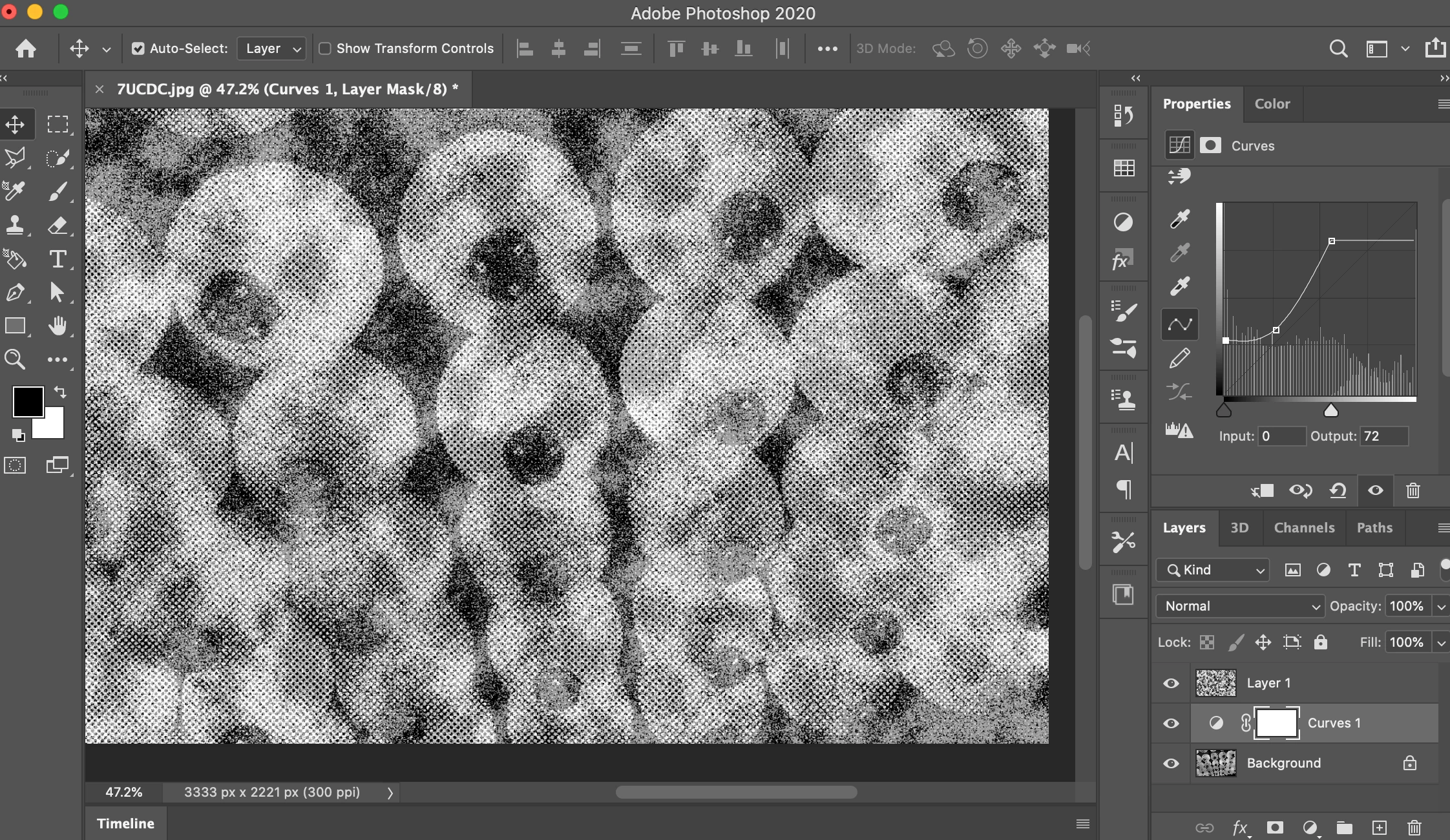Click the curves pencil draw tool
1450x840 pixels.
(1180, 358)
